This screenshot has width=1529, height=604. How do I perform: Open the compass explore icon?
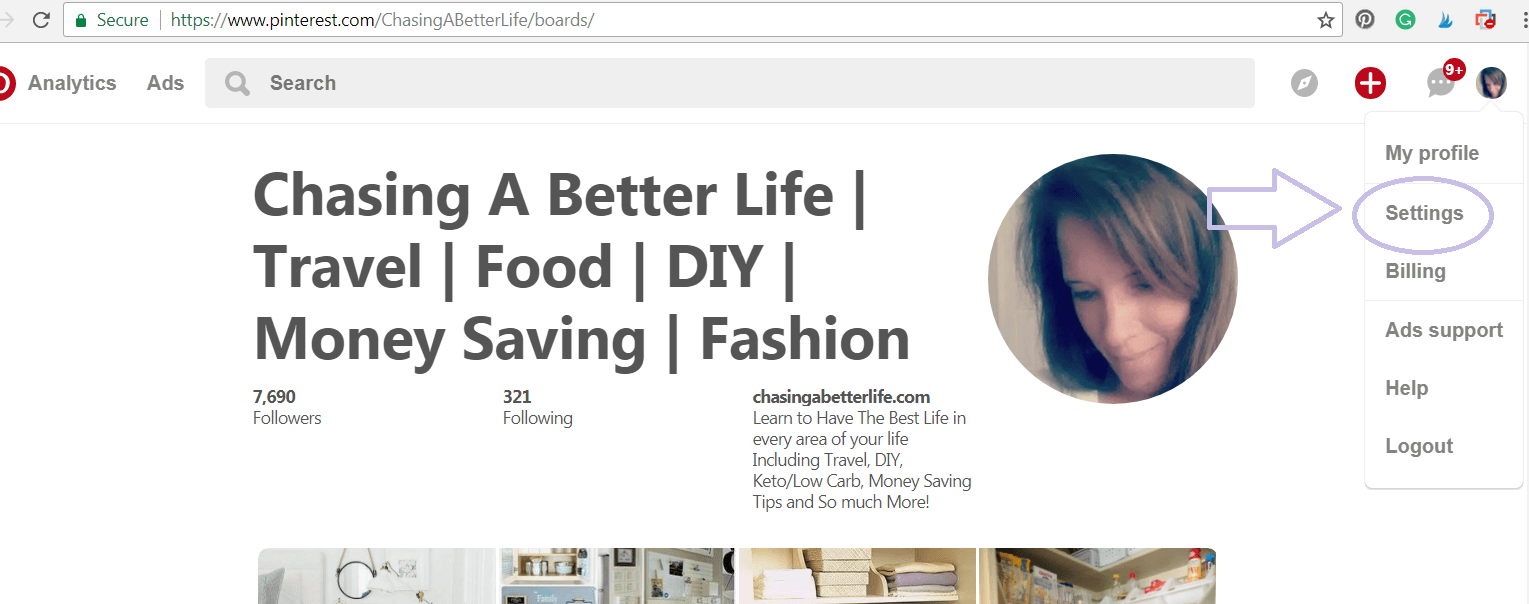click(x=1304, y=83)
